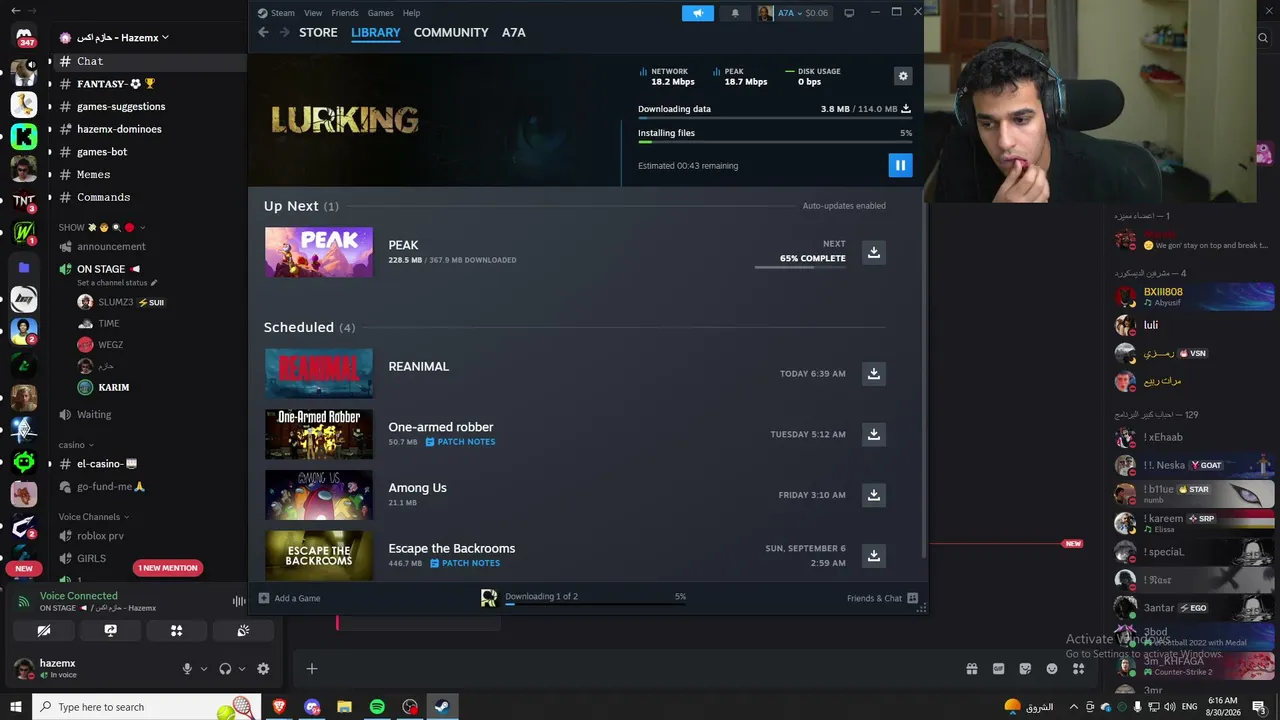Screen dimensions: 1280x720
Task: Collapse the casino category
Action: (x=76, y=445)
